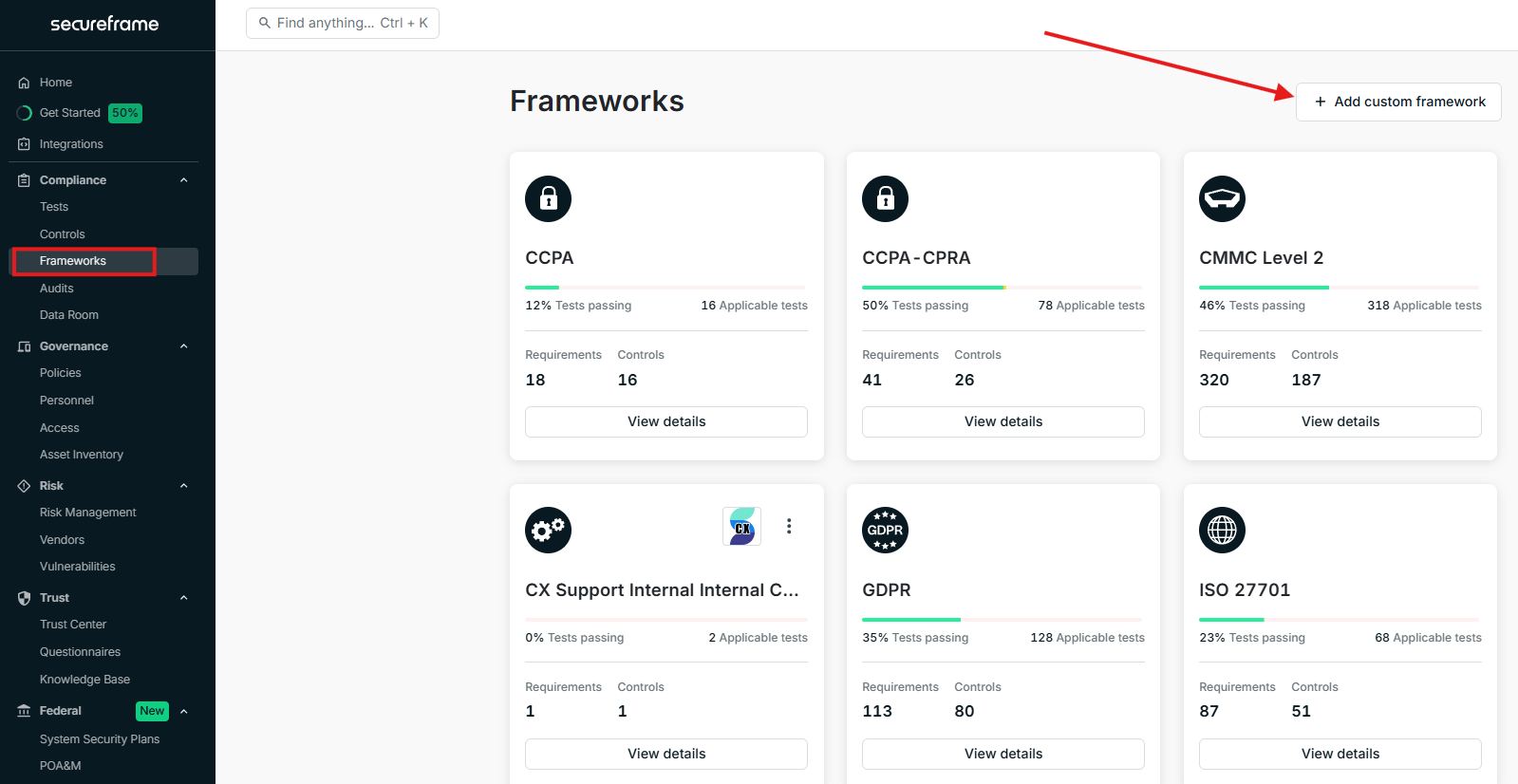Click the Federal building icon
The height and width of the screenshot is (784, 1518).
[25, 711]
